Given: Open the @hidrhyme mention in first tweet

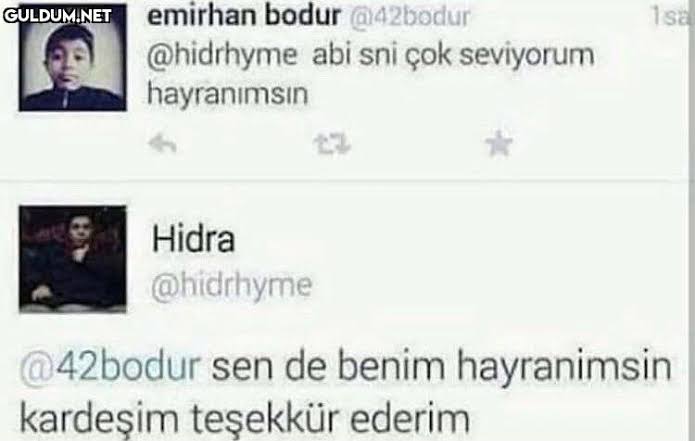Looking at the screenshot, I should (x=222, y=56).
